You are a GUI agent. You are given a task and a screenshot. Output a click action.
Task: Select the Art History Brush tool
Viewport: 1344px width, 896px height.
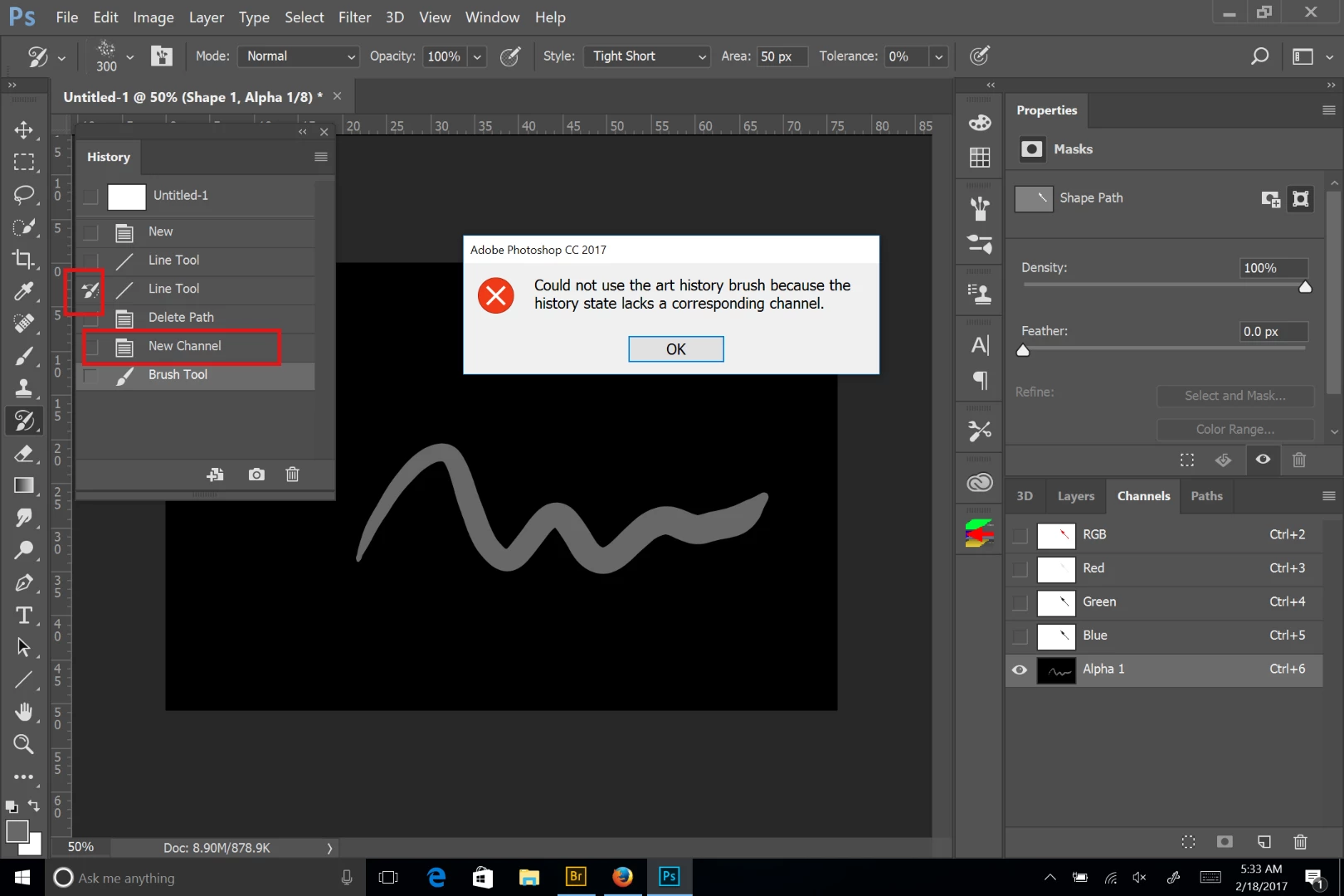pos(23,421)
